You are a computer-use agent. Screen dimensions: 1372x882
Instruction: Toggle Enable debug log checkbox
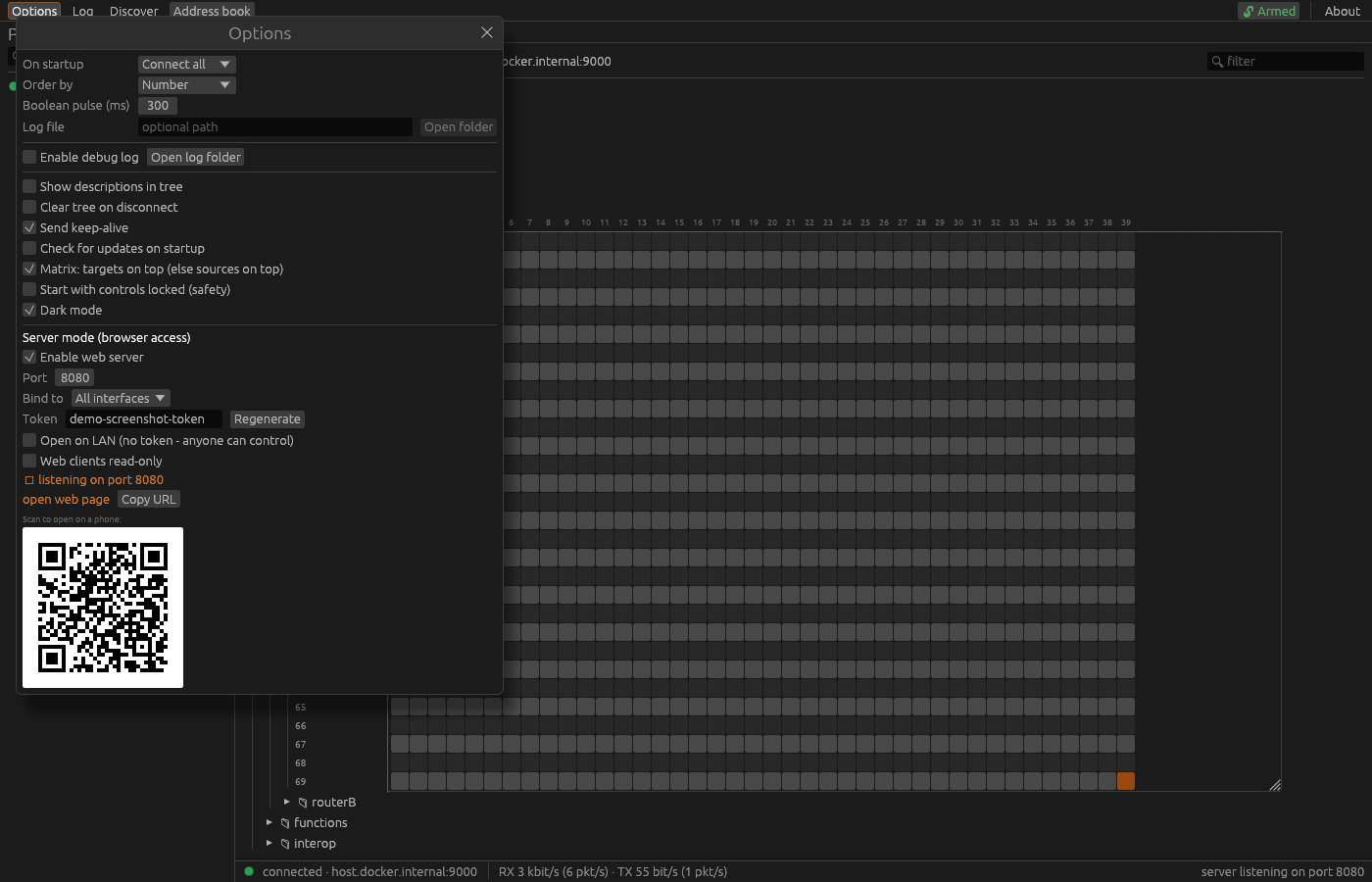(29, 157)
